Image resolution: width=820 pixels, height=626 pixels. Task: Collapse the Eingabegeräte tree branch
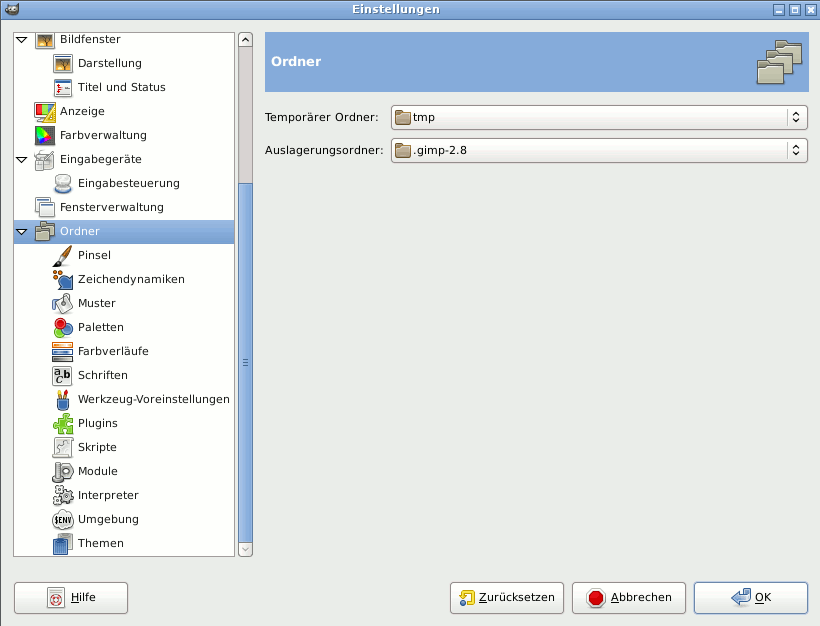pos(21,159)
